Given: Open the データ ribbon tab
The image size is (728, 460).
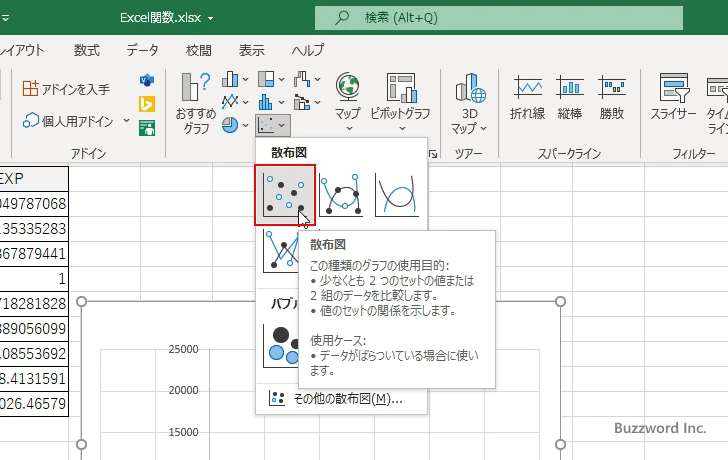Looking at the screenshot, I should [143, 50].
